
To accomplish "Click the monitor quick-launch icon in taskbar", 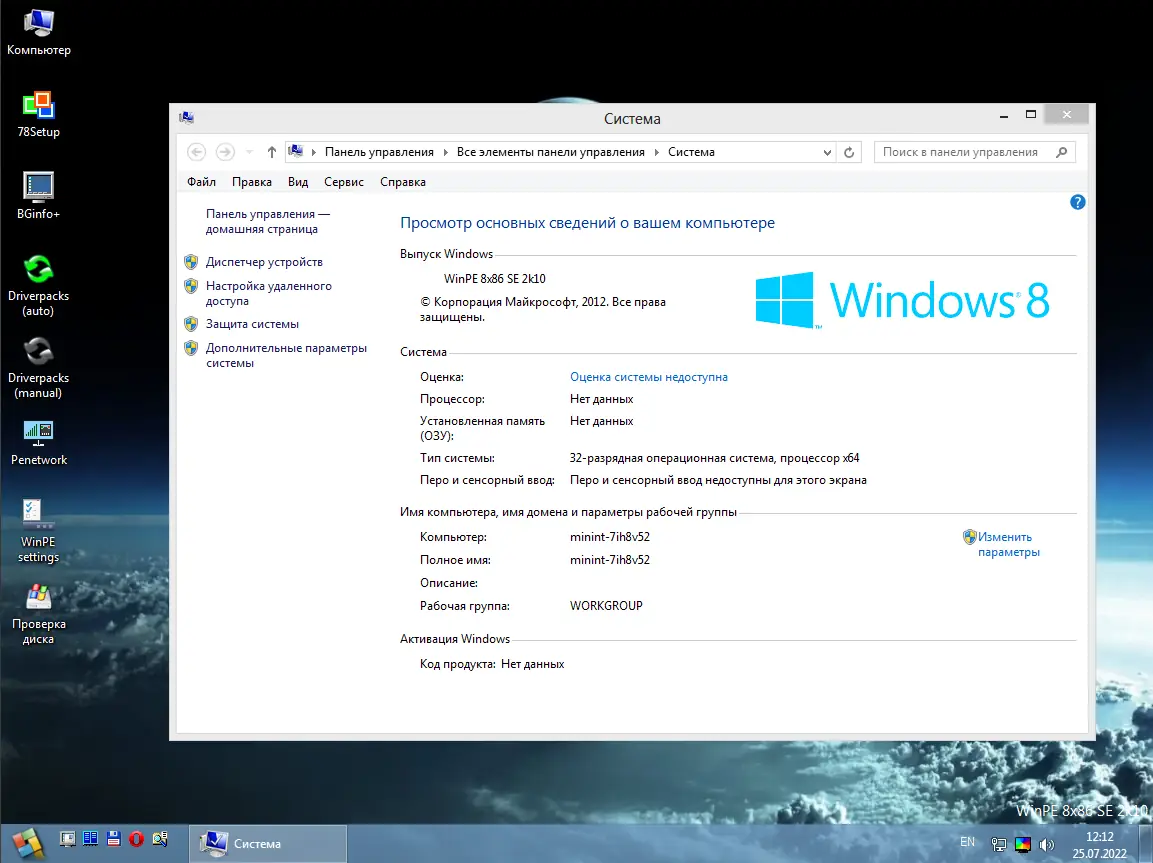I will [68, 838].
